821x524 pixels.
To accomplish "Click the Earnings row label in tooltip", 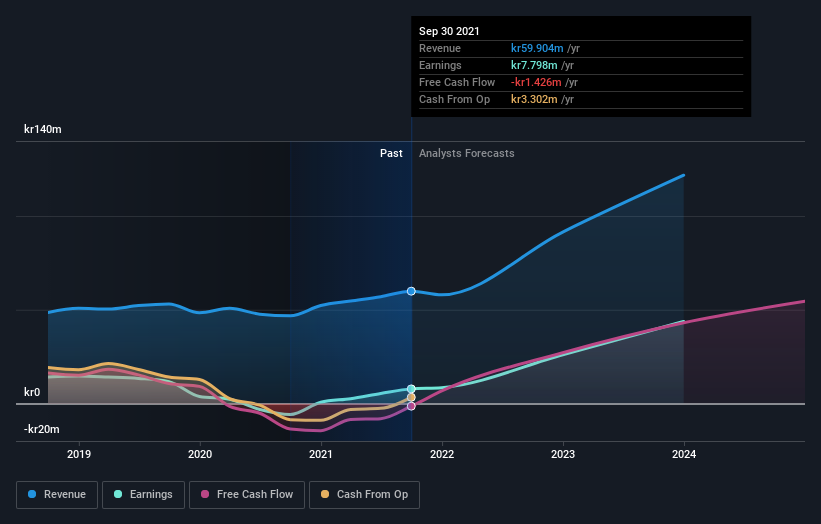I will coord(440,65).
